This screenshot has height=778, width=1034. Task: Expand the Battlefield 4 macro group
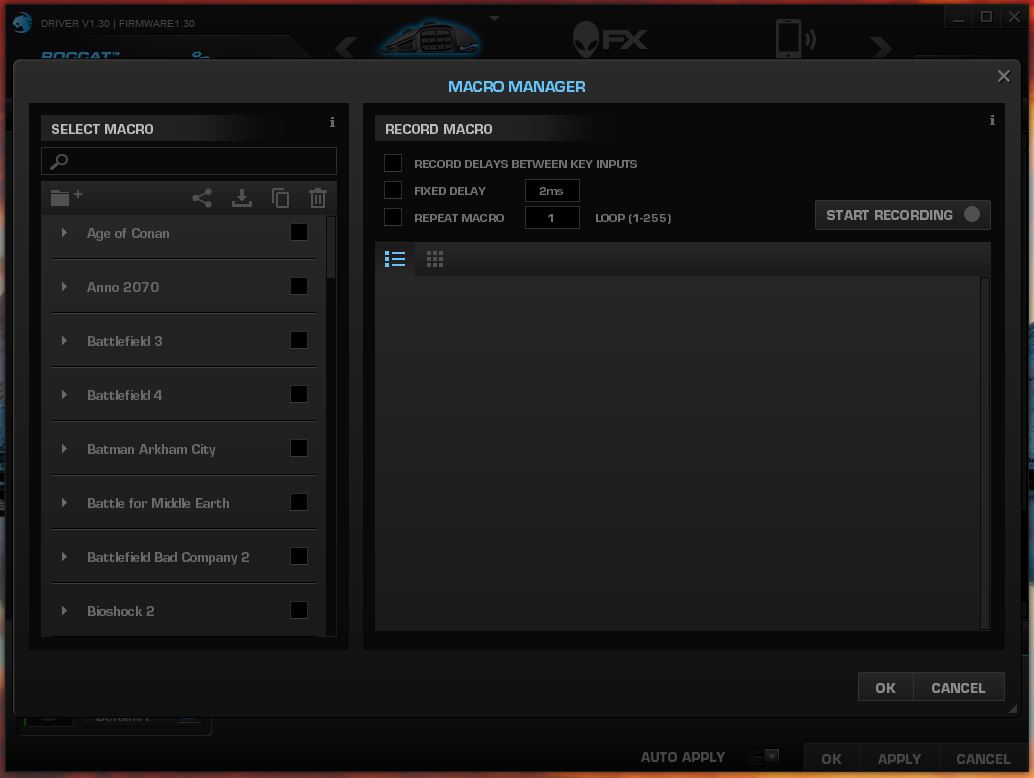tap(64, 394)
